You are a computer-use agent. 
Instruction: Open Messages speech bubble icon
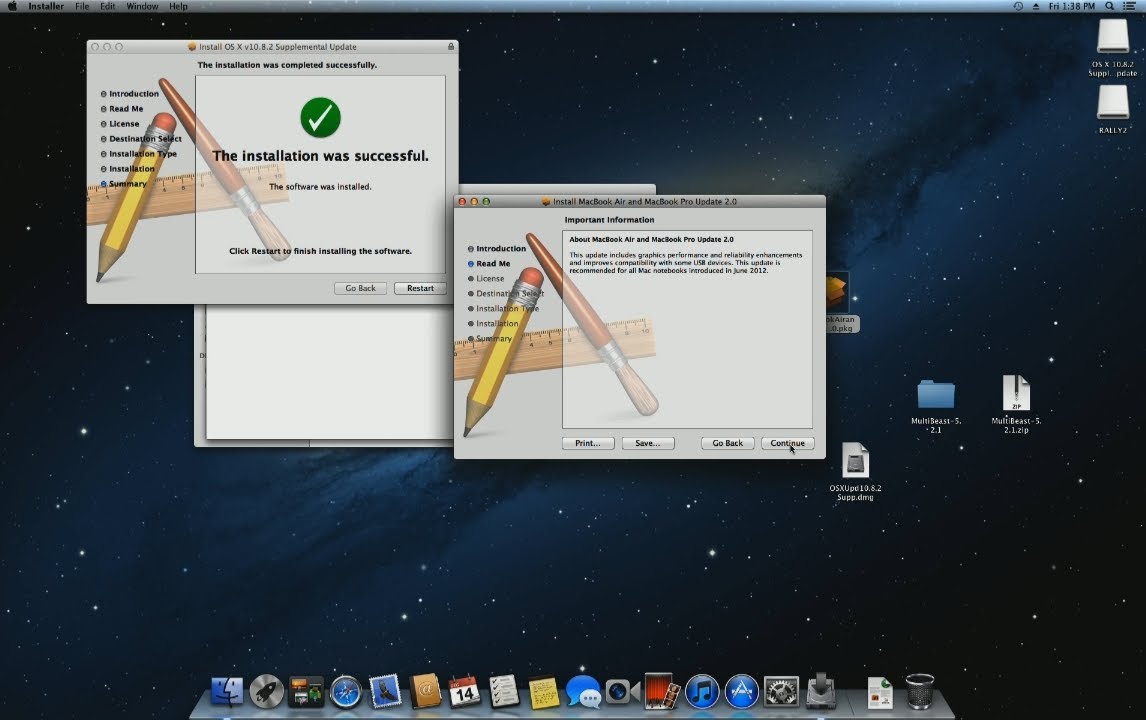(583, 691)
